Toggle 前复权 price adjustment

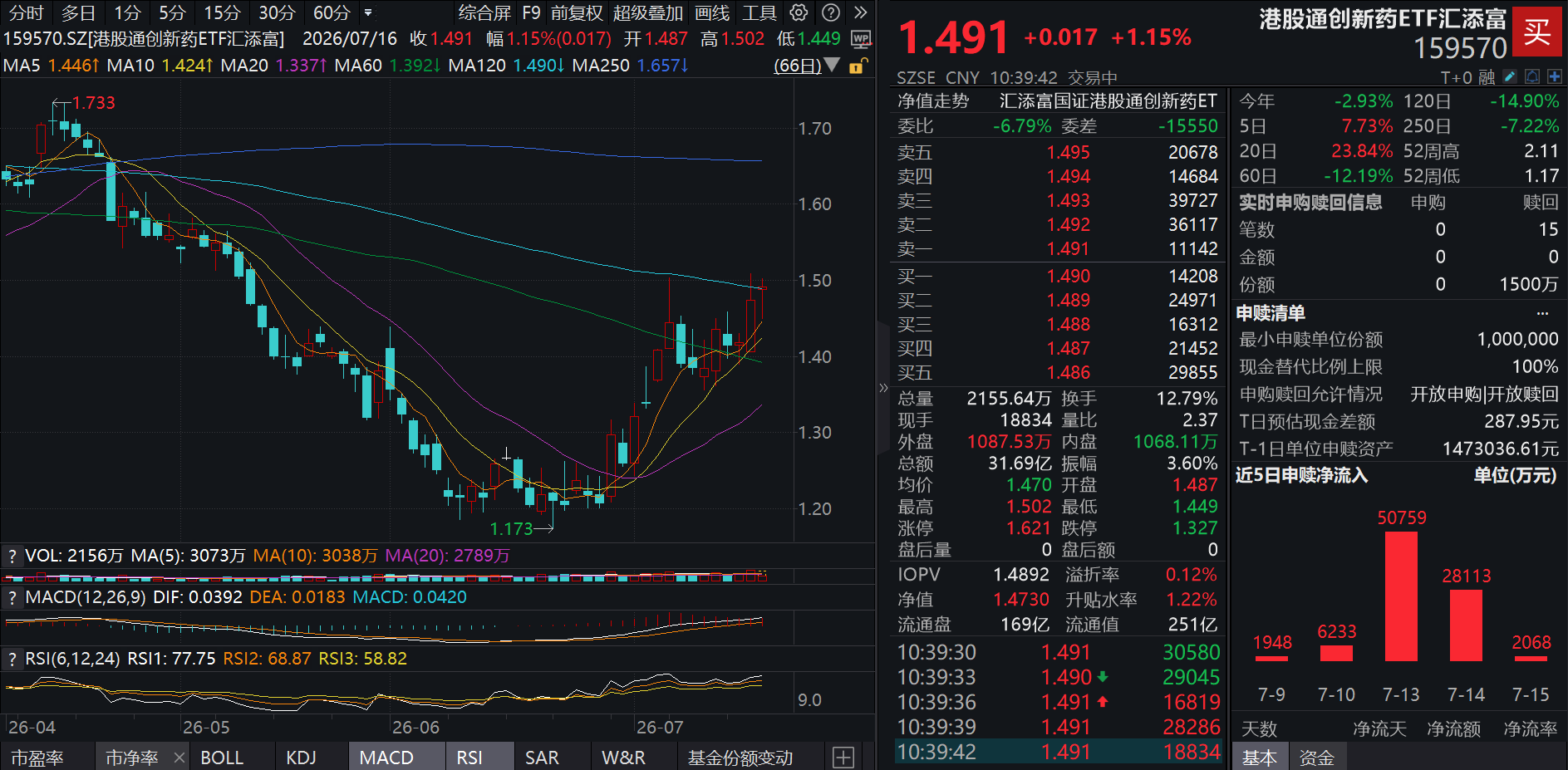point(577,13)
